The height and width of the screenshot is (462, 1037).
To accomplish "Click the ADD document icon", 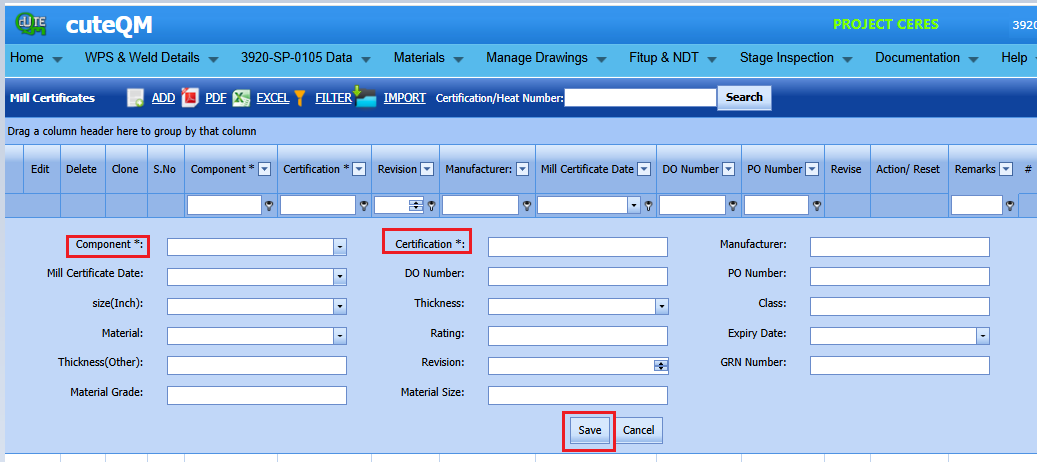I will click(x=136, y=98).
